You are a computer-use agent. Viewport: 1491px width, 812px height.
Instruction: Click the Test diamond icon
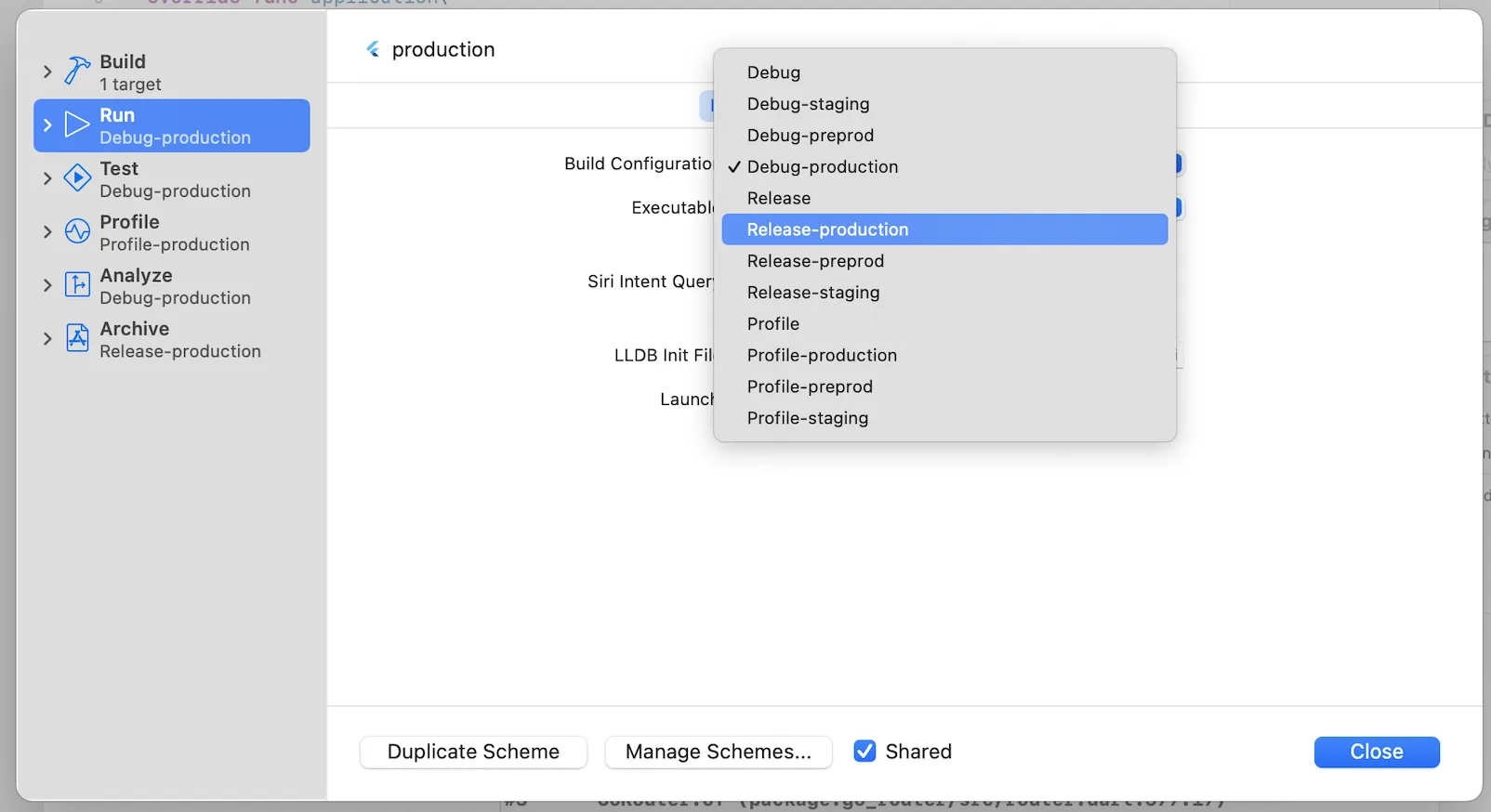[x=77, y=177]
